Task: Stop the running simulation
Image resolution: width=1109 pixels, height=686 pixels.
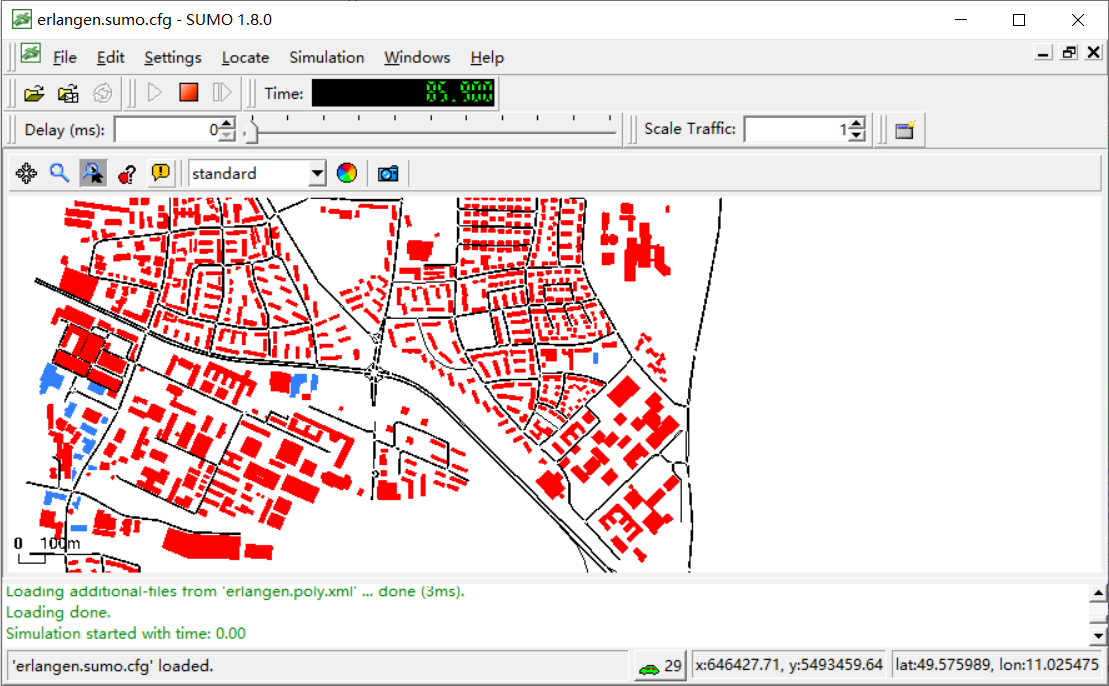Action: click(x=188, y=93)
